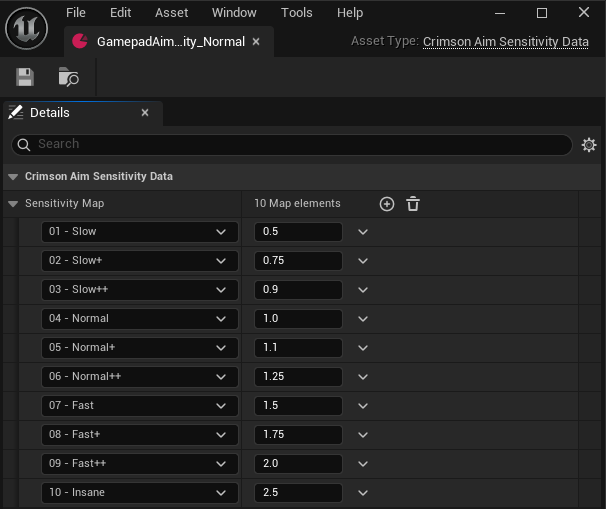This screenshot has height=509, width=606.
Task: Minimize the asset editor window
Action: click(500, 13)
